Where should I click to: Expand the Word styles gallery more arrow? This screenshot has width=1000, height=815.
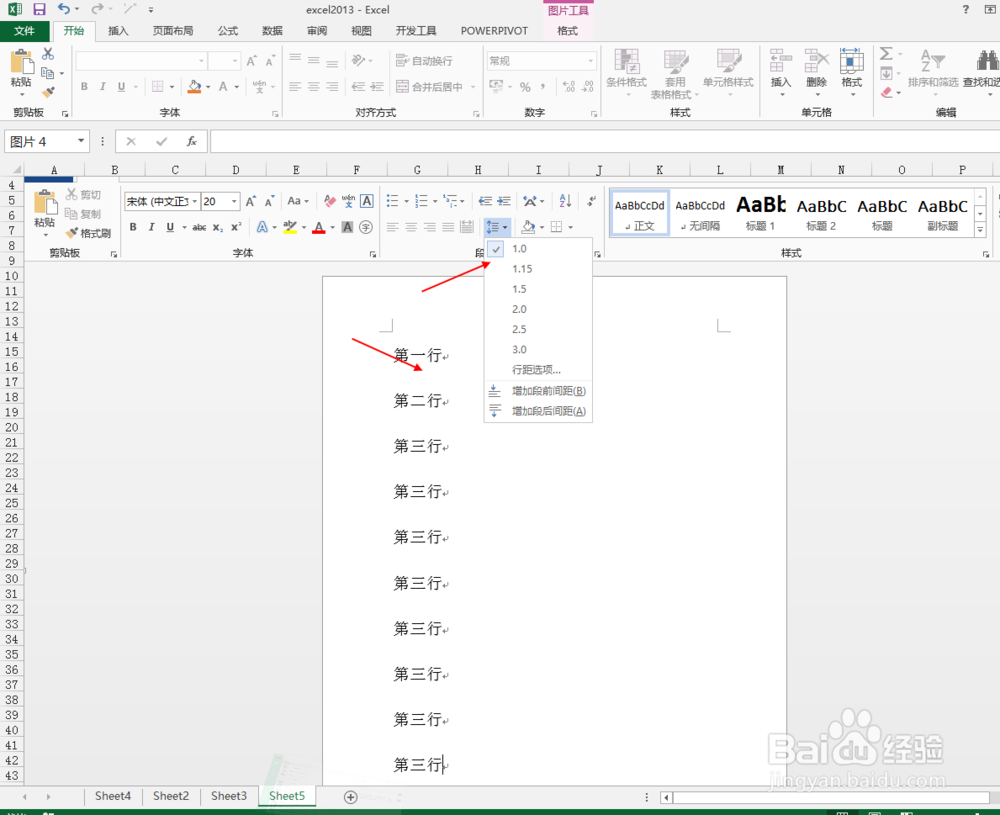click(980, 230)
